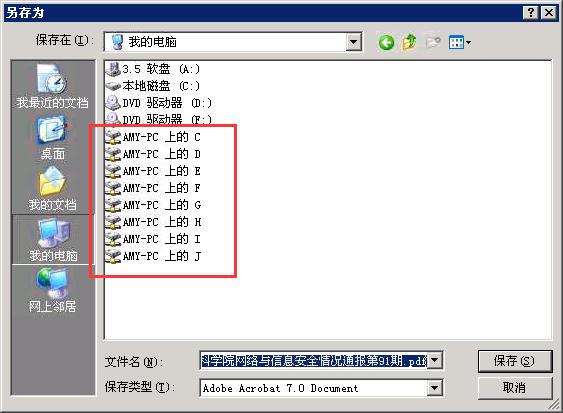
Task: Select 3.5 软盘 (A:) drive
Action: [x=152, y=69]
